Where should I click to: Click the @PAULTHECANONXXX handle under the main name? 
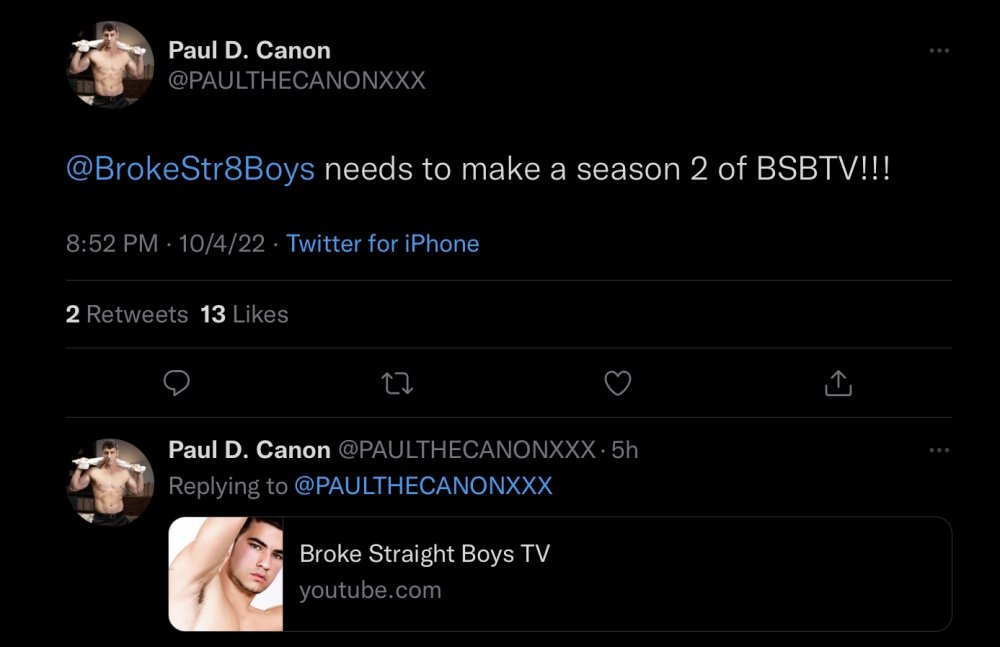pyautogui.click(x=297, y=81)
